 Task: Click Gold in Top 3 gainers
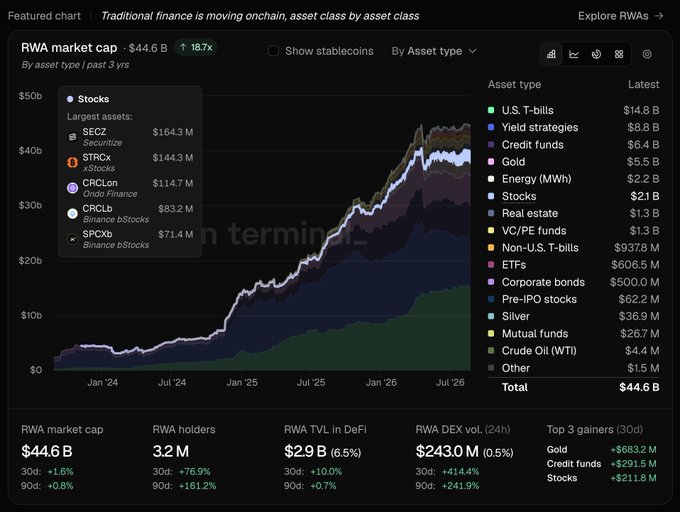(557, 450)
